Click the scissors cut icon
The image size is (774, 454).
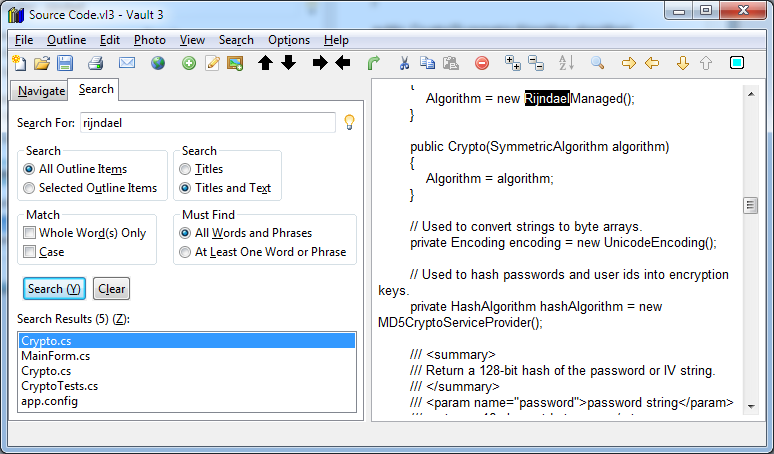[404, 63]
